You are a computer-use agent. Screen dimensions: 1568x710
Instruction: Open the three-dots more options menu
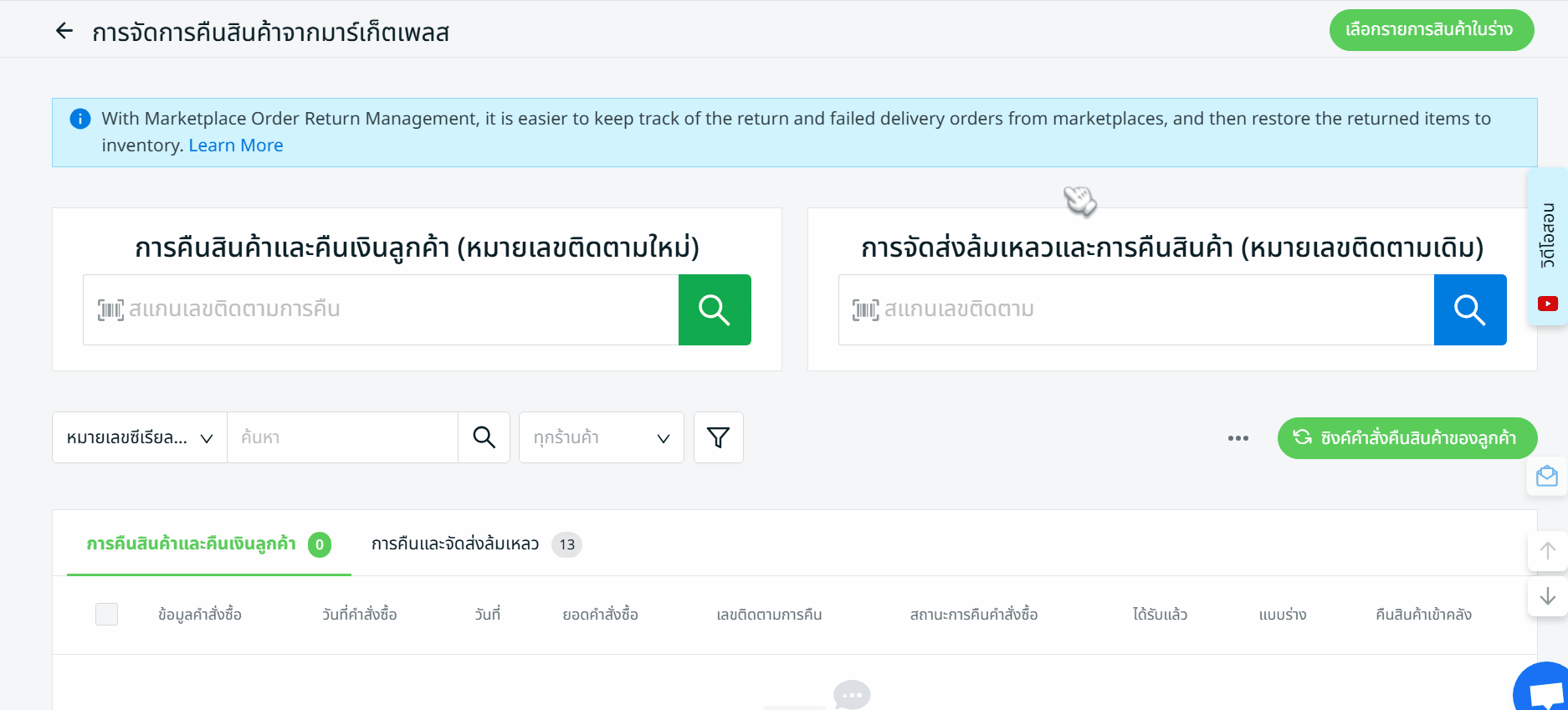pos(1237,438)
